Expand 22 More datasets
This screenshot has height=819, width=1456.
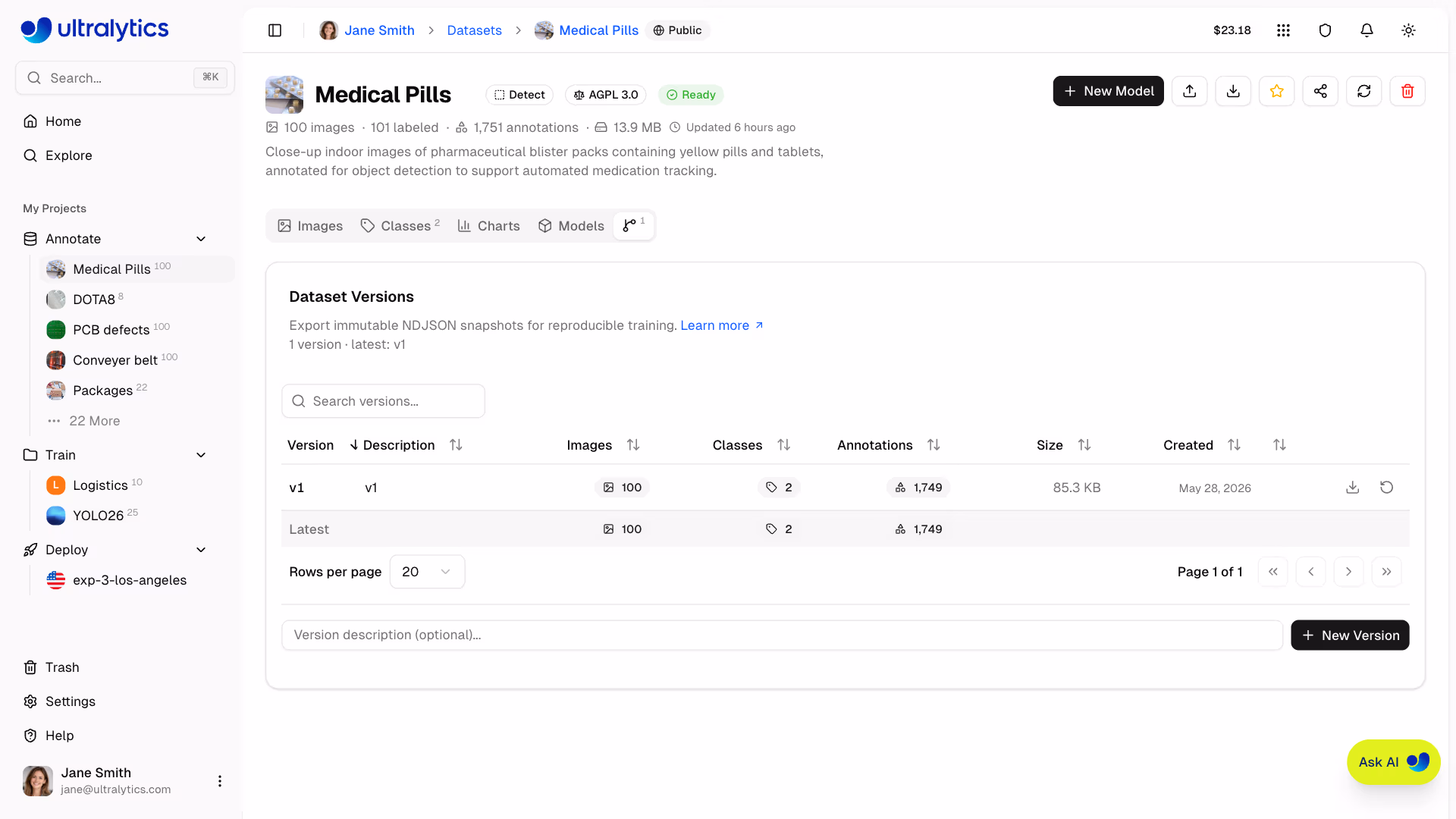pos(84,421)
